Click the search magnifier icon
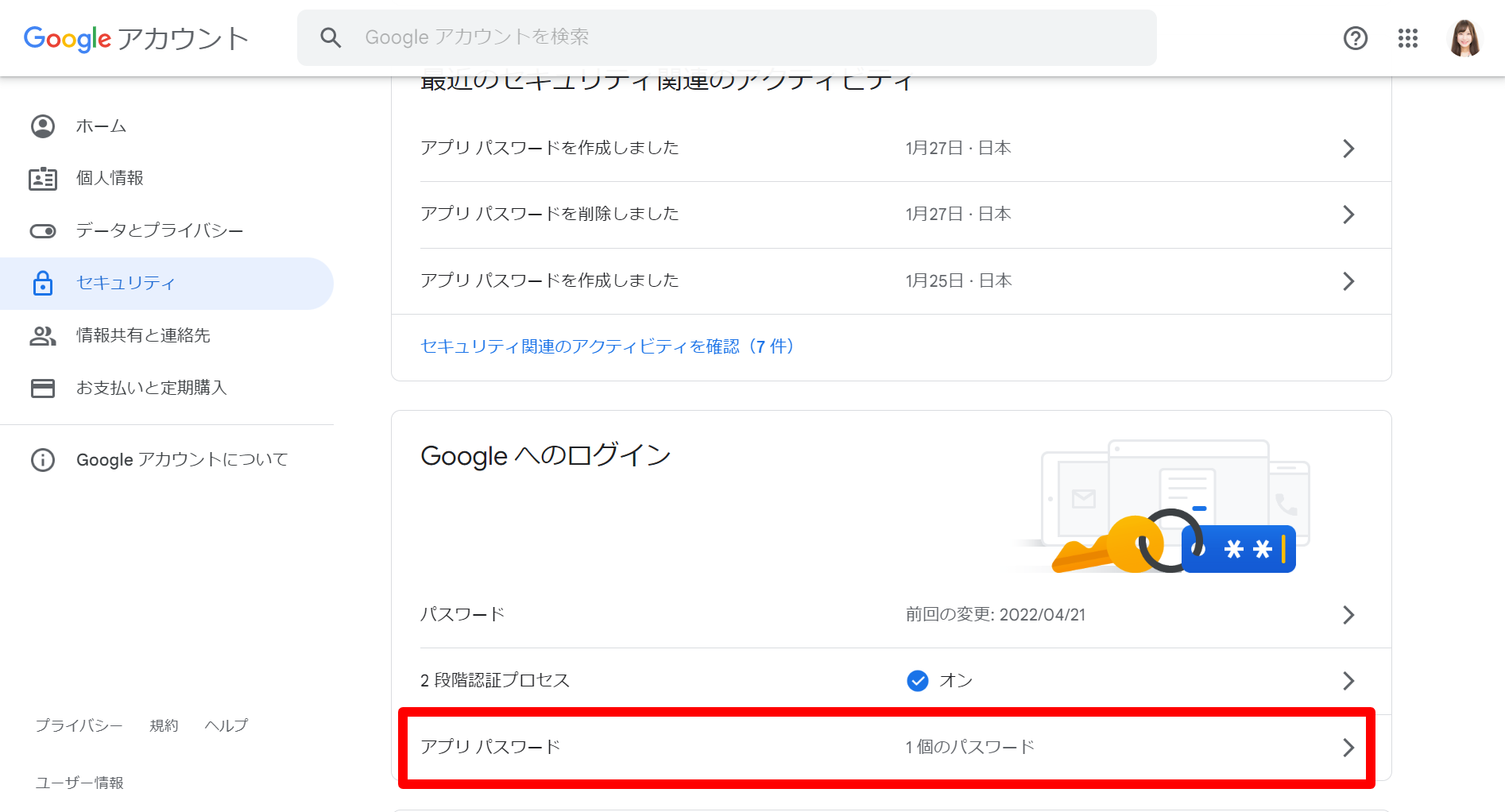 331,37
